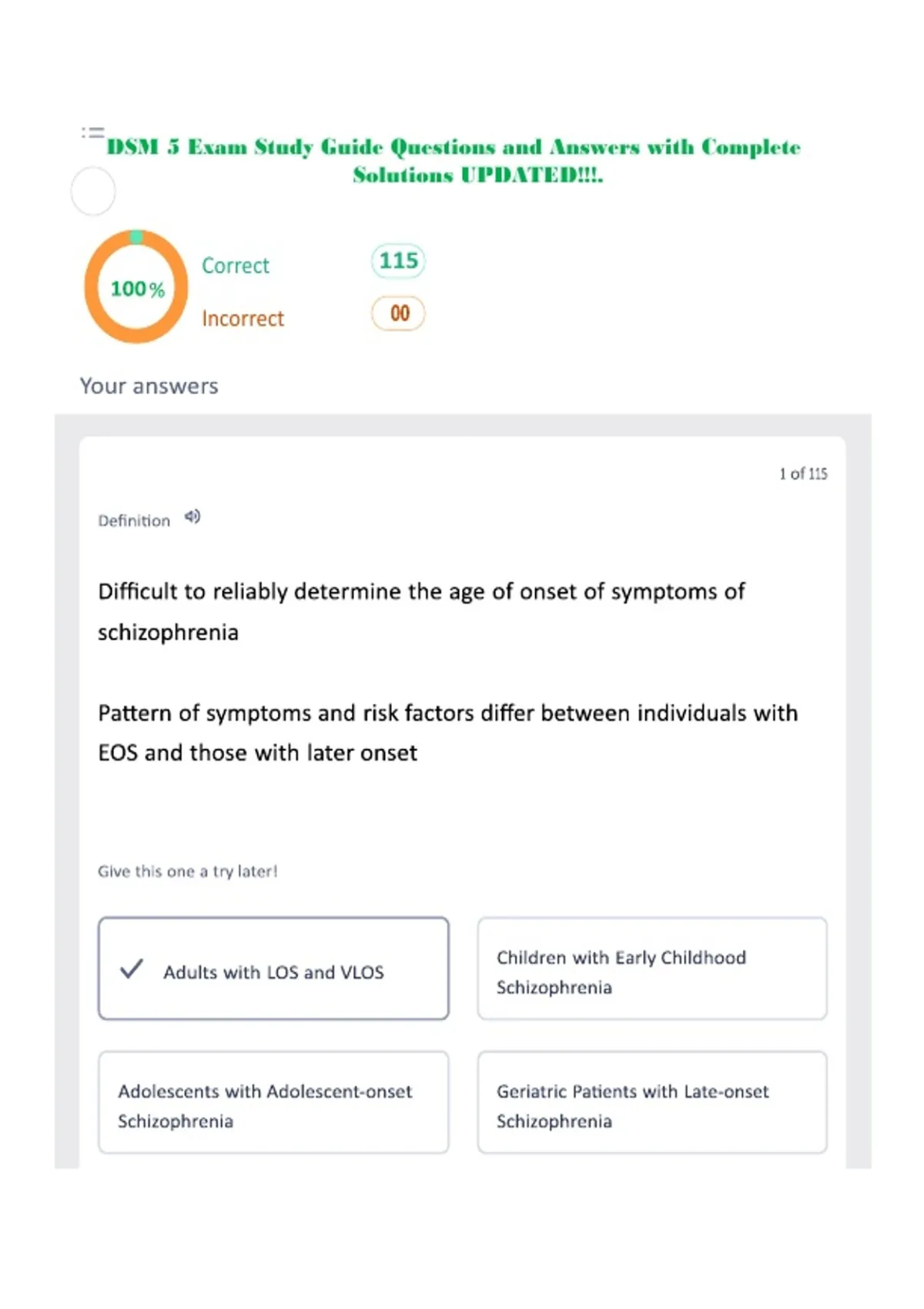Select Children with Early Childhood Schizophrenia option

(x=652, y=969)
